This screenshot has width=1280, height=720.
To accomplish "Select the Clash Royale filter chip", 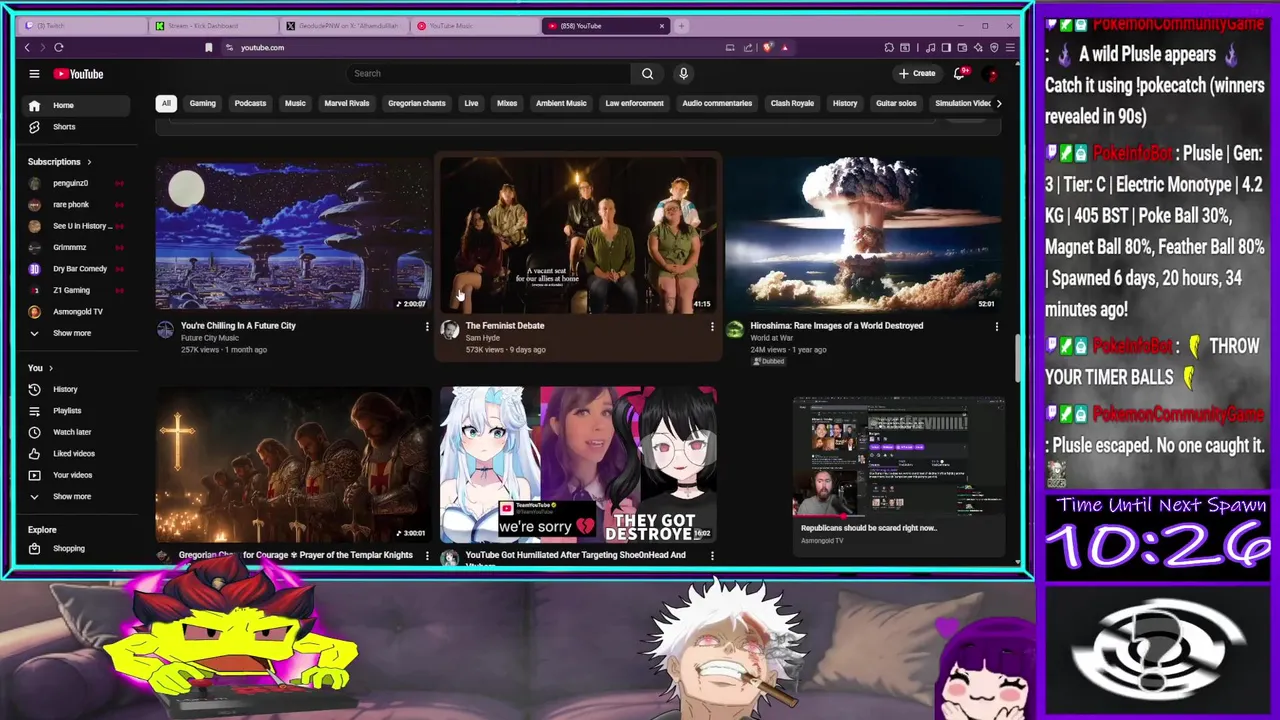I will pos(792,103).
